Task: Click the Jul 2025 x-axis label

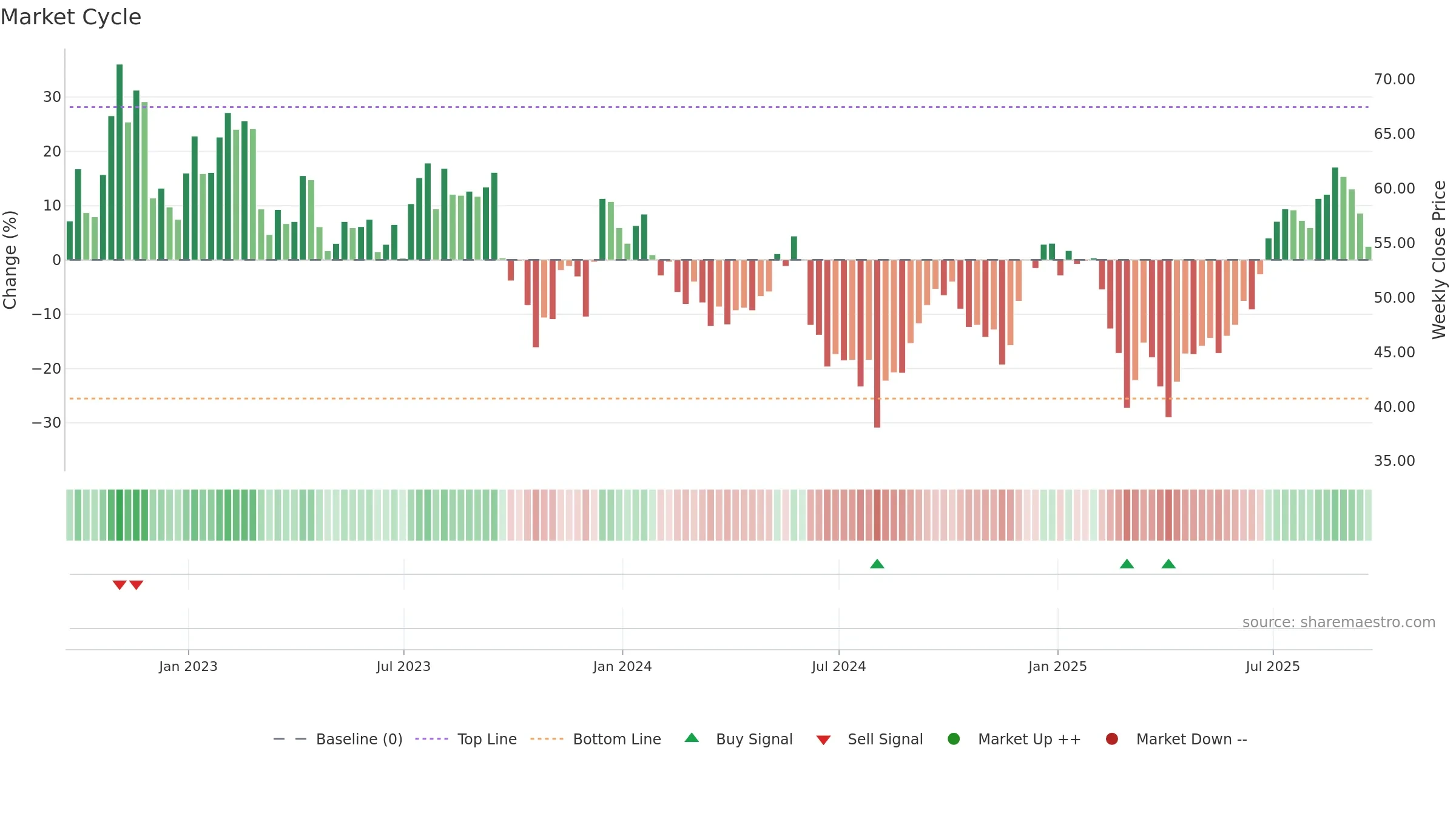Action: pyautogui.click(x=1273, y=666)
